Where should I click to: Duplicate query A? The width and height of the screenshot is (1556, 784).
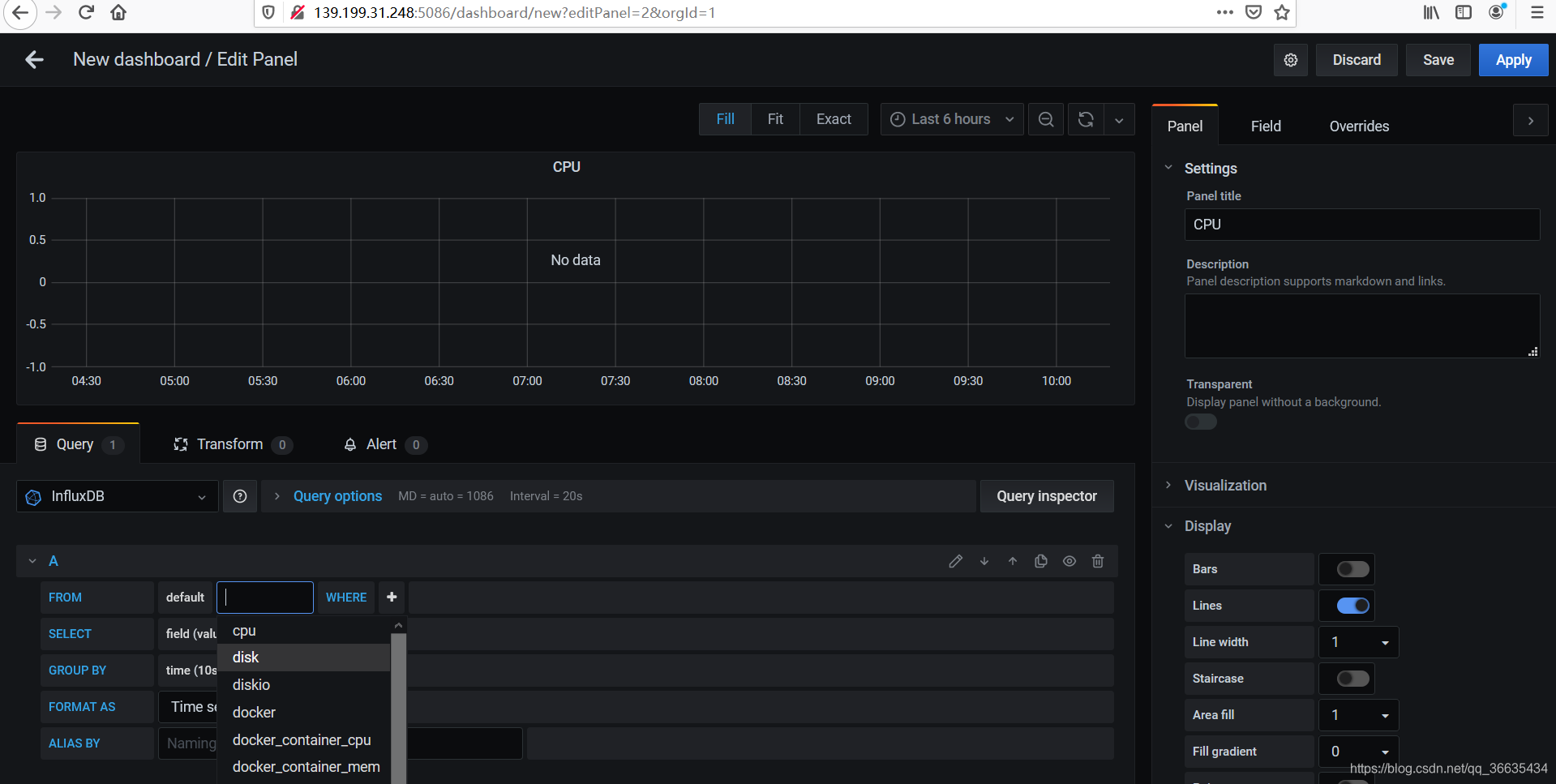1041,561
